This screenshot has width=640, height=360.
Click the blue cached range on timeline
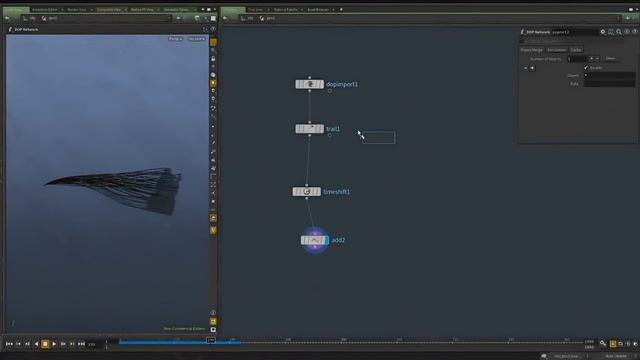[180, 342]
